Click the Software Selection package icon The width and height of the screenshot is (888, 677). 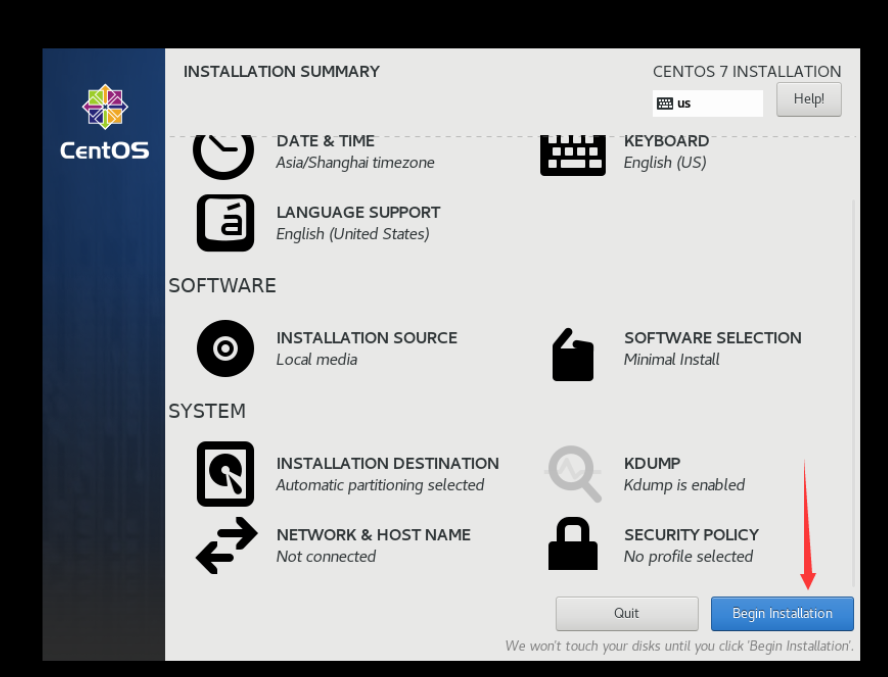(573, 355)
